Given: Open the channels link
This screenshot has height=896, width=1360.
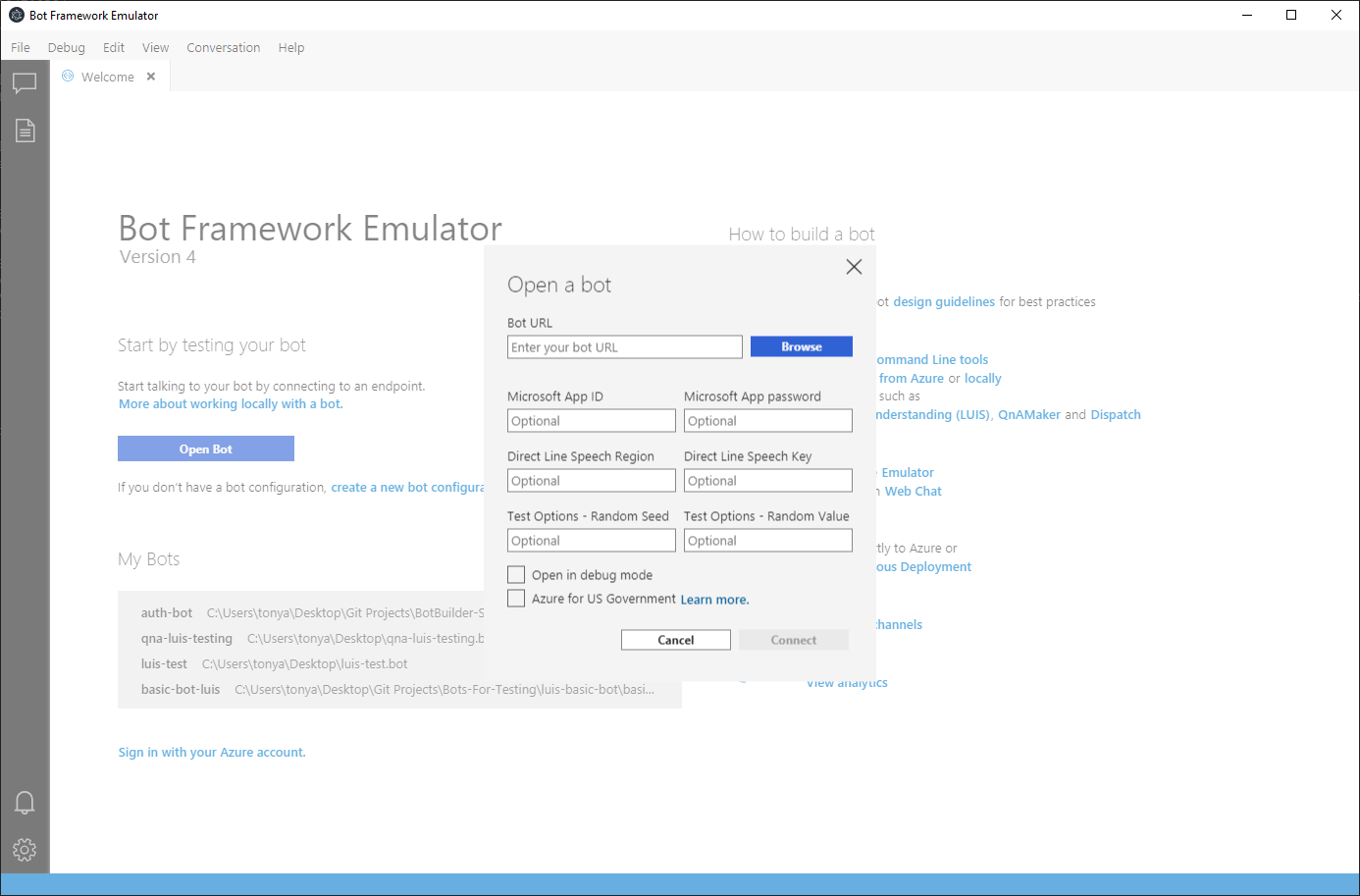Looking at the screenshot, I should [x=899, y=624].
